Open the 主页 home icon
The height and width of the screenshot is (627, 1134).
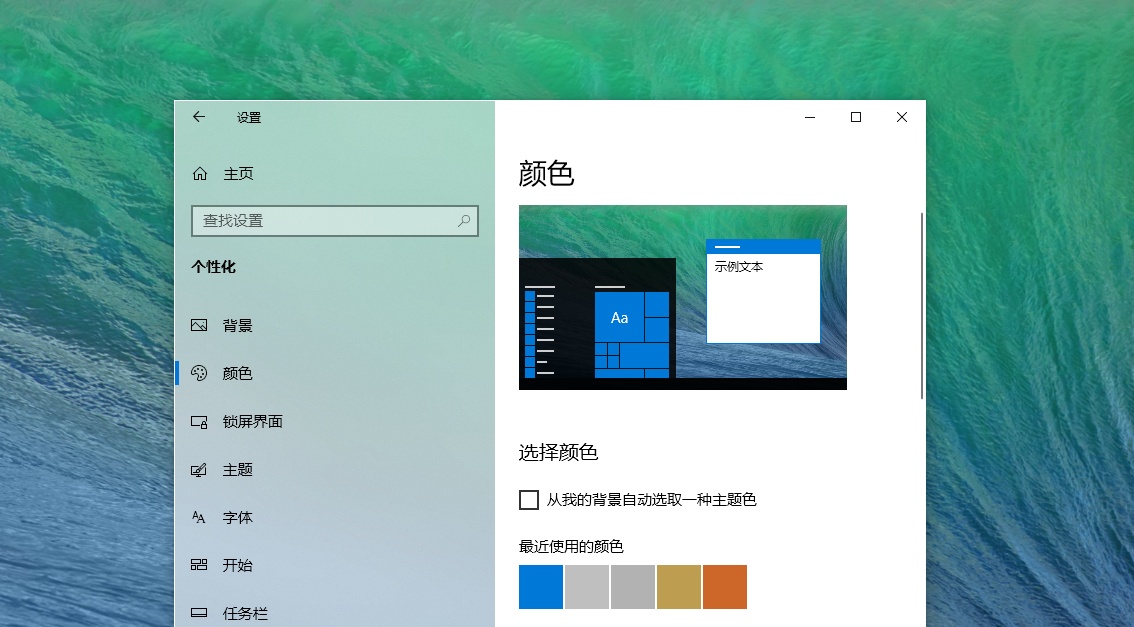click(x=200, y=174)
